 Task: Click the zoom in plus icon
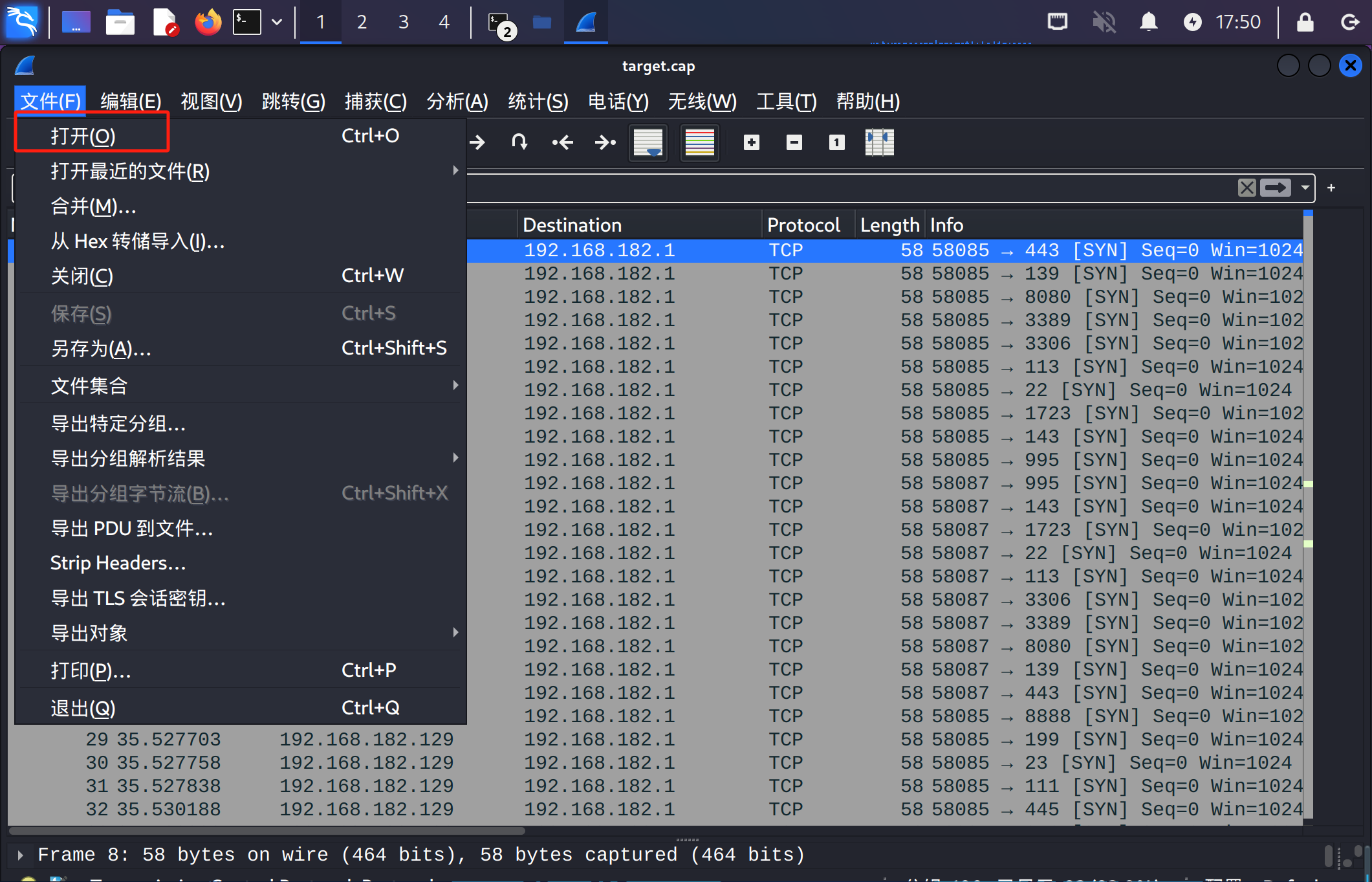pyautogui.click(x=751, y=142)
